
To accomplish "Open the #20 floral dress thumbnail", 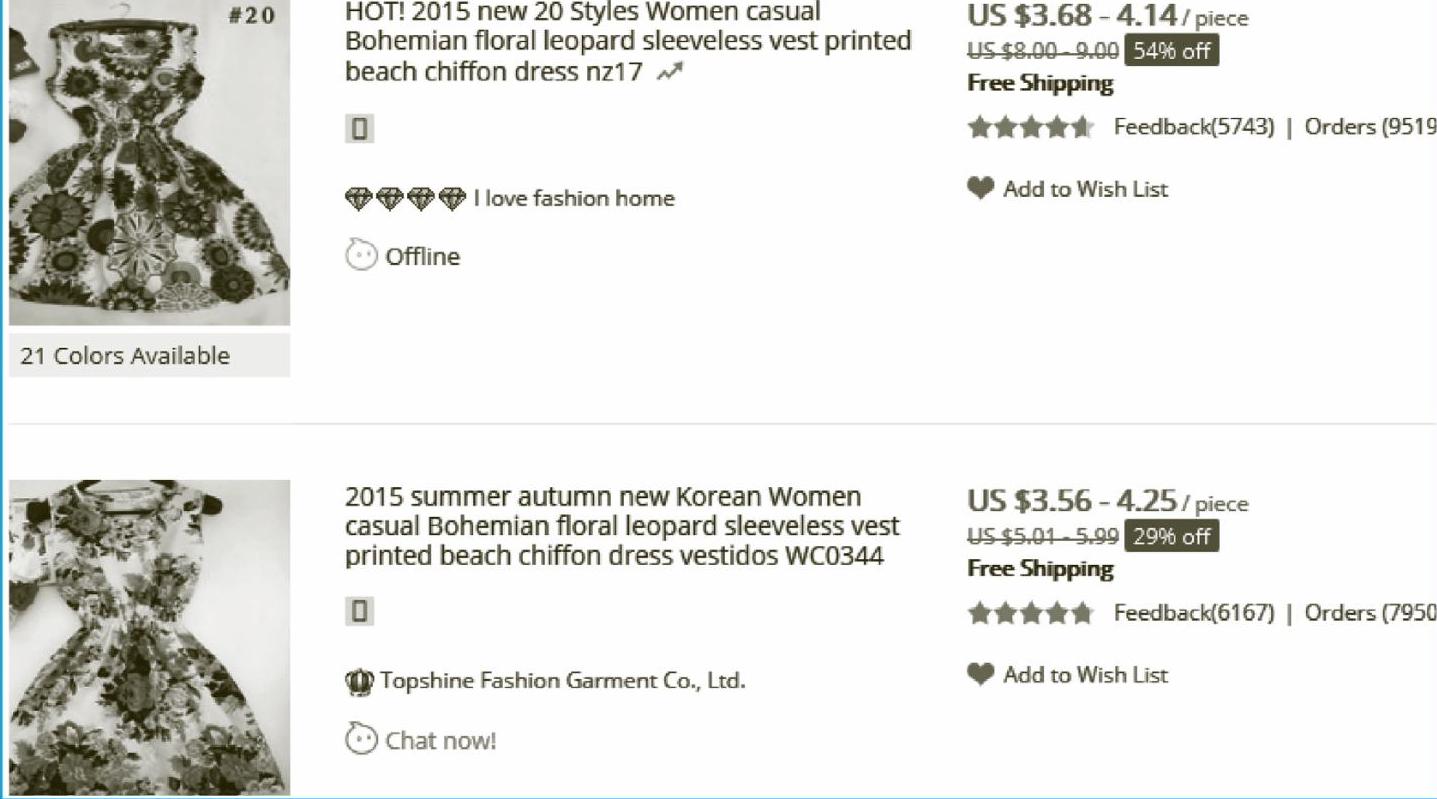I will coord(149,163).
